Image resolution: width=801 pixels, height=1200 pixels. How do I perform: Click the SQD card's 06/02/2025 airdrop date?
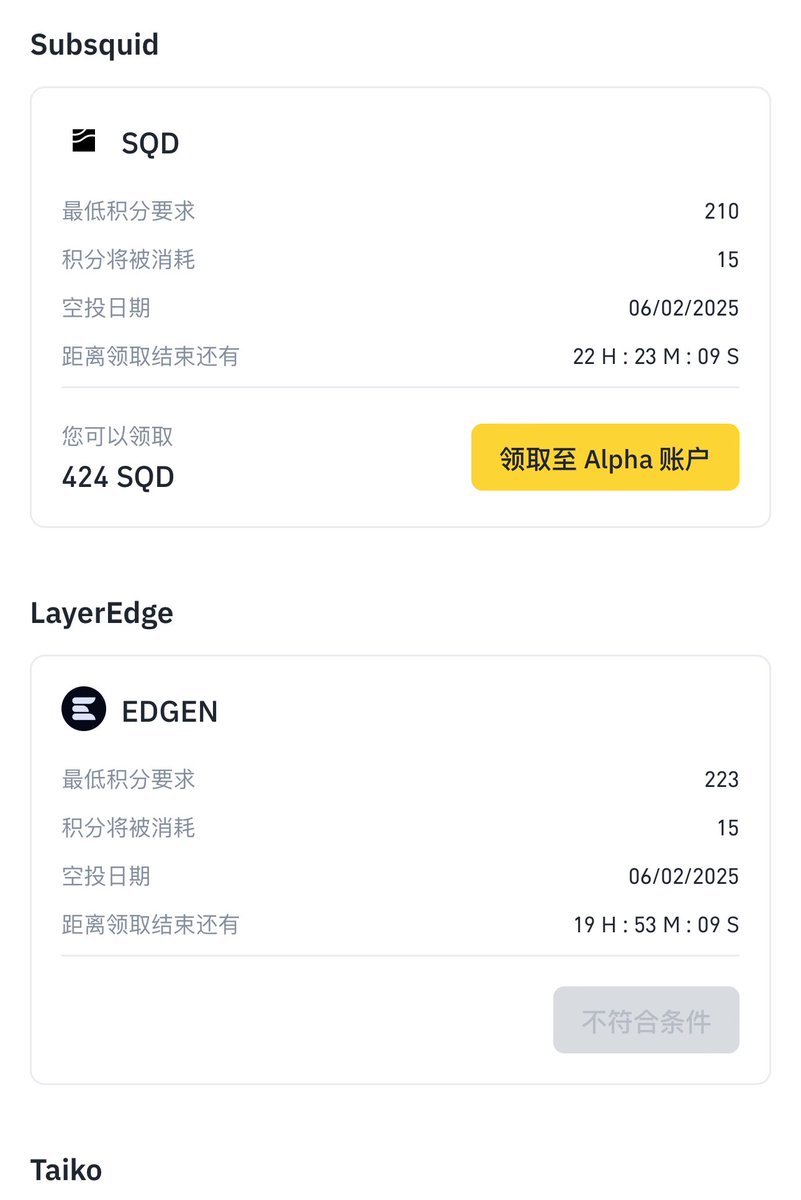click(684, 308)
